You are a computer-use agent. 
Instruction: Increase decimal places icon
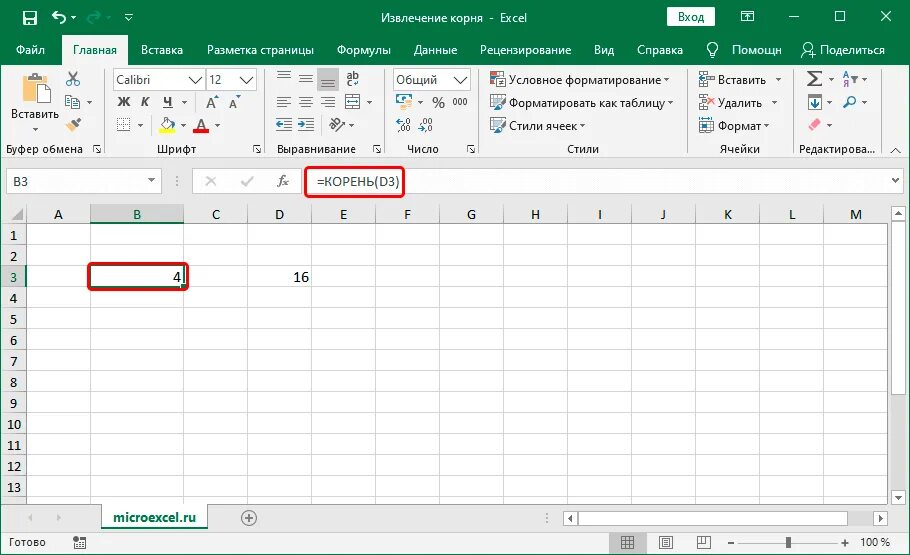coord(403,124)
